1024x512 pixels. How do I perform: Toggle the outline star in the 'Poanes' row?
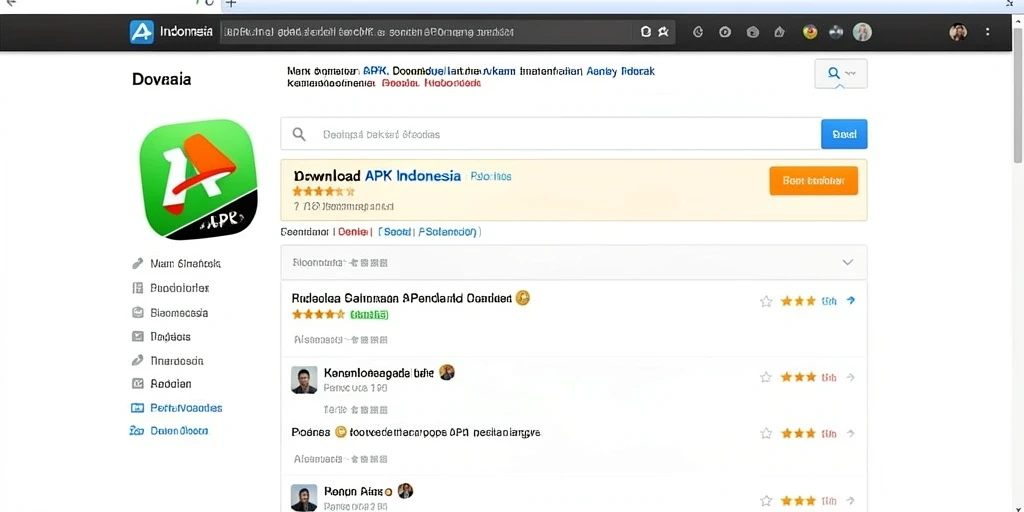(766, 433)
